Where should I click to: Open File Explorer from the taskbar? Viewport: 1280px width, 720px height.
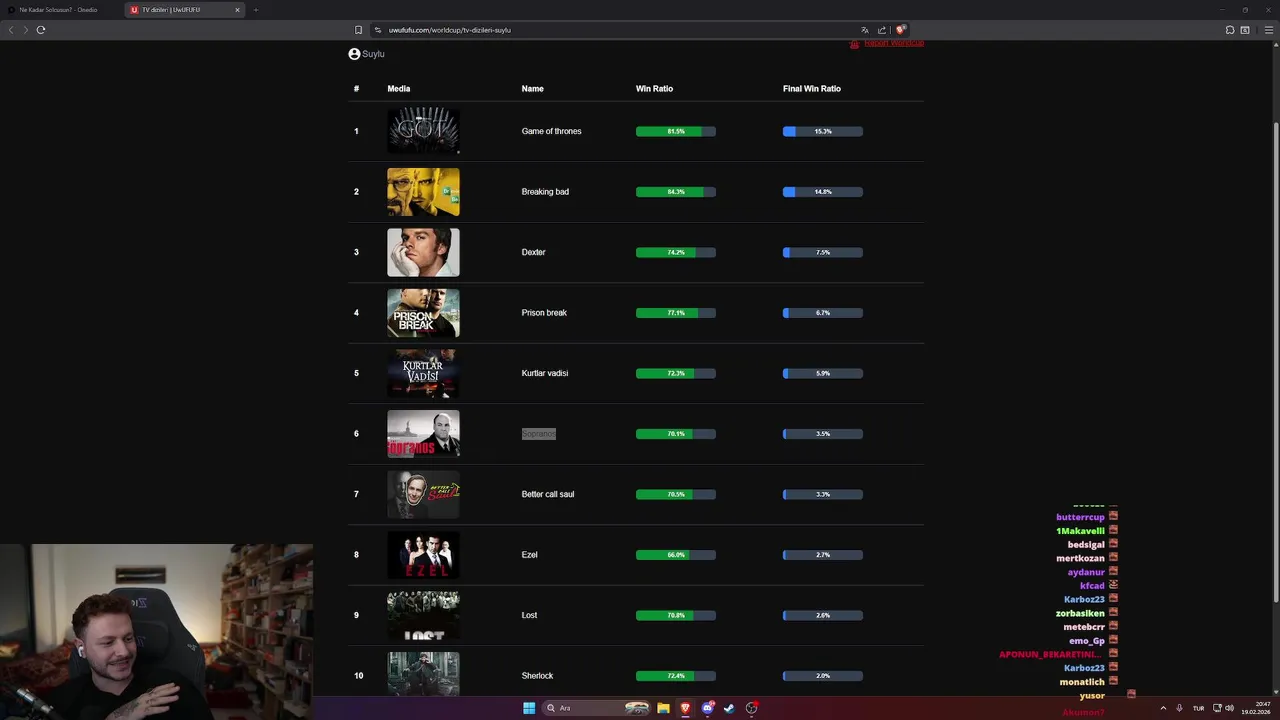pos(663,708)
